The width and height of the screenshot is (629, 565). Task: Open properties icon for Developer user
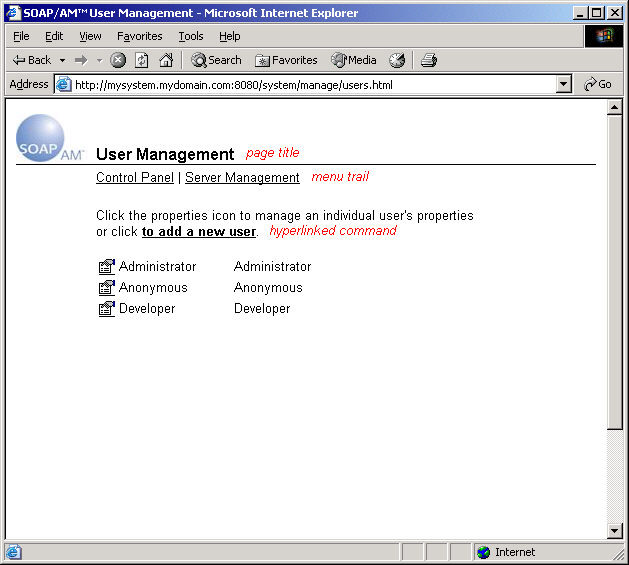(106, 309)
